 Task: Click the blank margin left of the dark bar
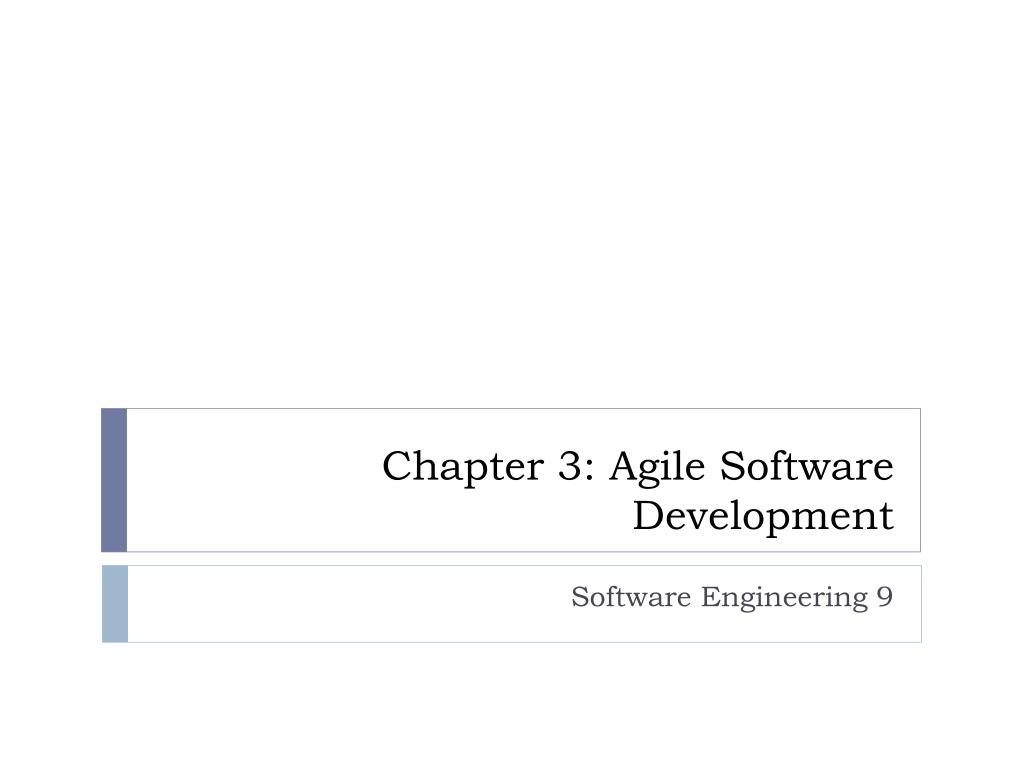point(50,480)
